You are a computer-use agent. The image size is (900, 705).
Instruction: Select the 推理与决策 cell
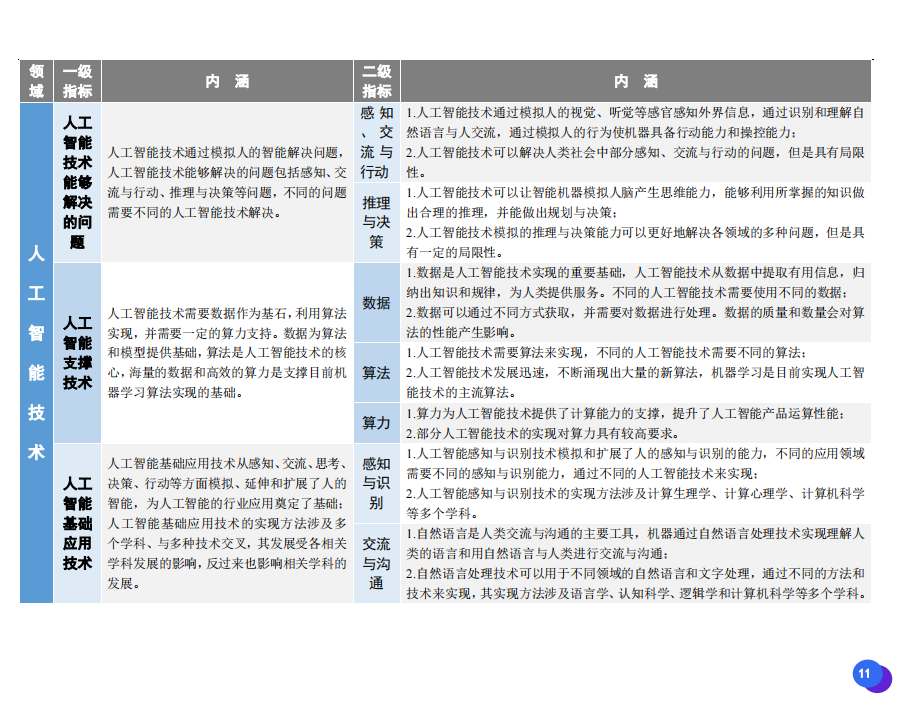pos(376,222)
